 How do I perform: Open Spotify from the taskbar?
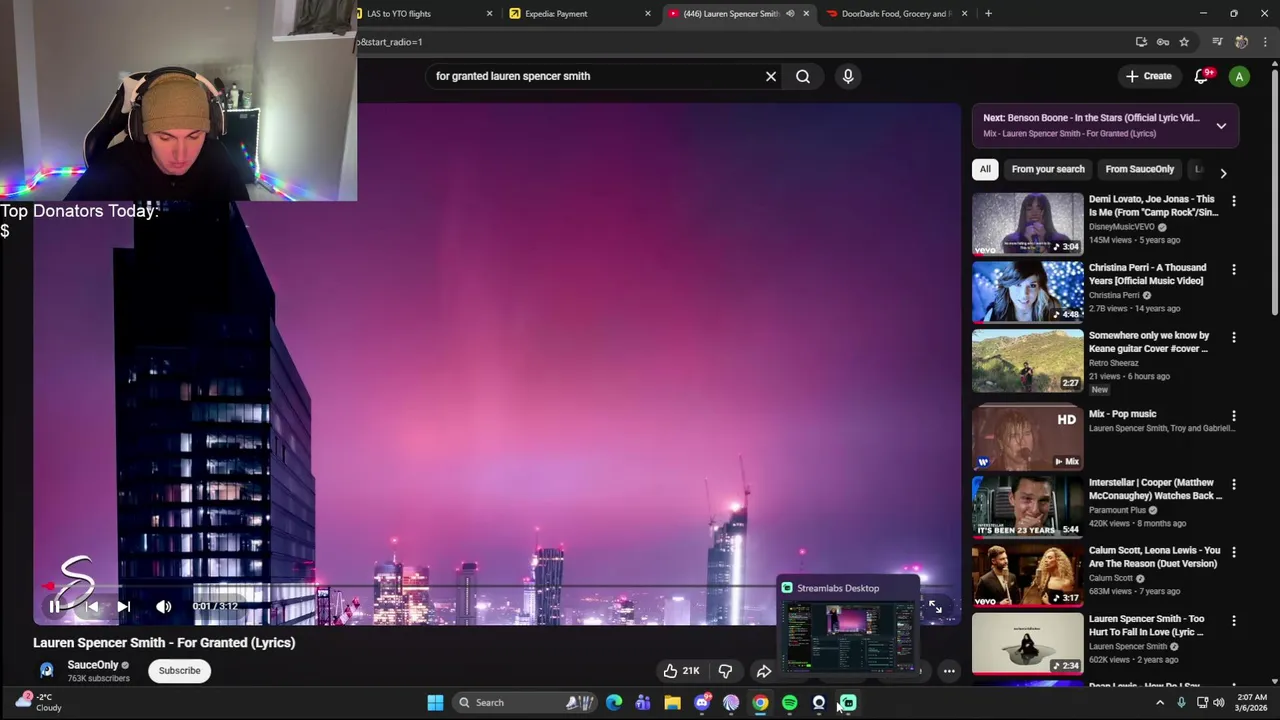790,703
